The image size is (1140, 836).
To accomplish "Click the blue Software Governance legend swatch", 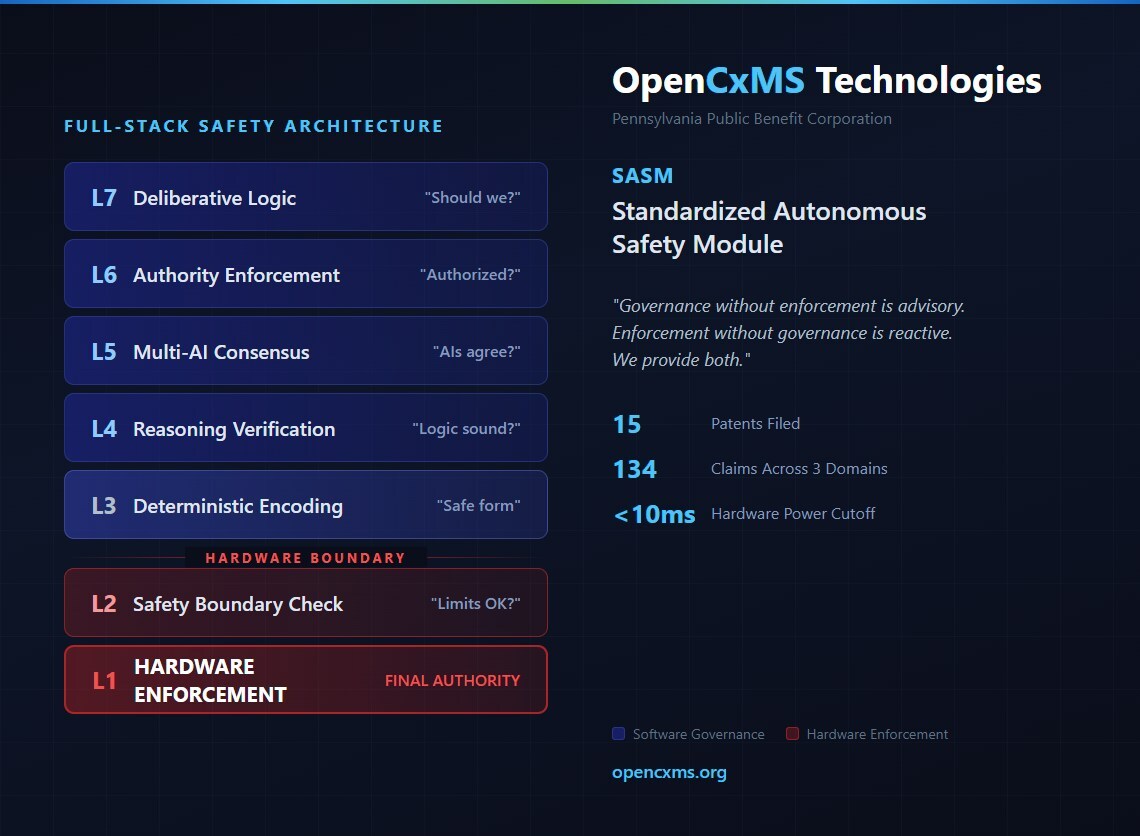I will click(618, 734).
